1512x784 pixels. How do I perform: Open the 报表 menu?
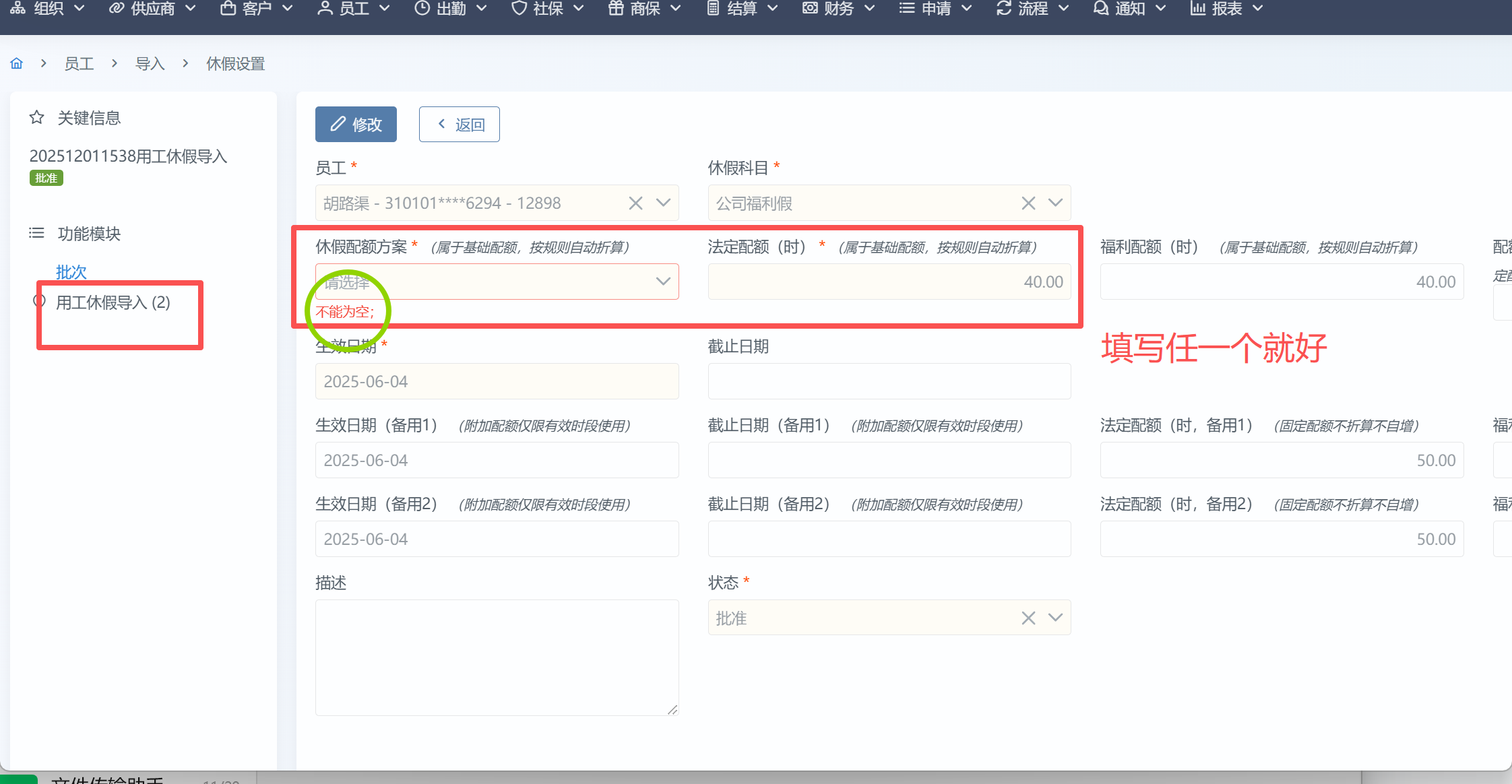[1226, 9]
